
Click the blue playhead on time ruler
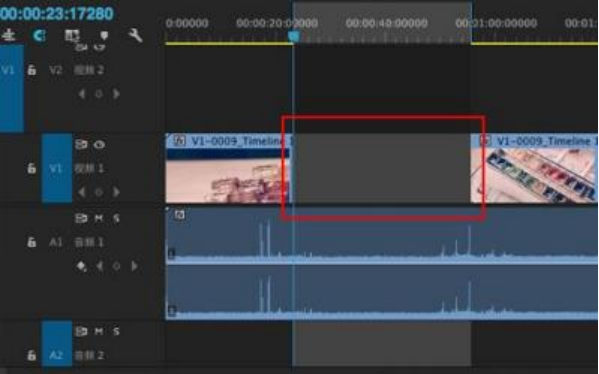coord(293,36)
